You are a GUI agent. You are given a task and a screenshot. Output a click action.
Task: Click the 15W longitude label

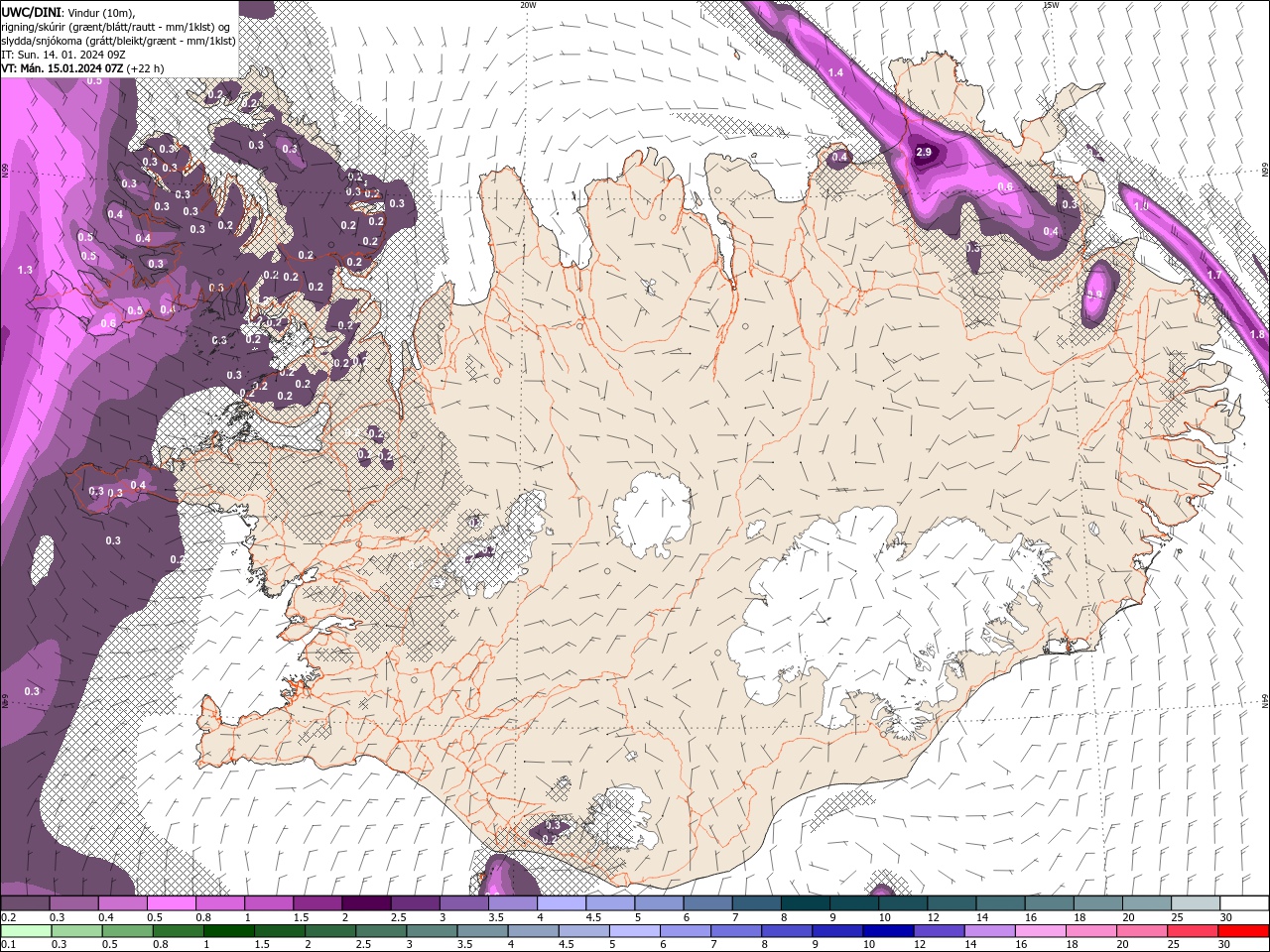click(1051, 5)
